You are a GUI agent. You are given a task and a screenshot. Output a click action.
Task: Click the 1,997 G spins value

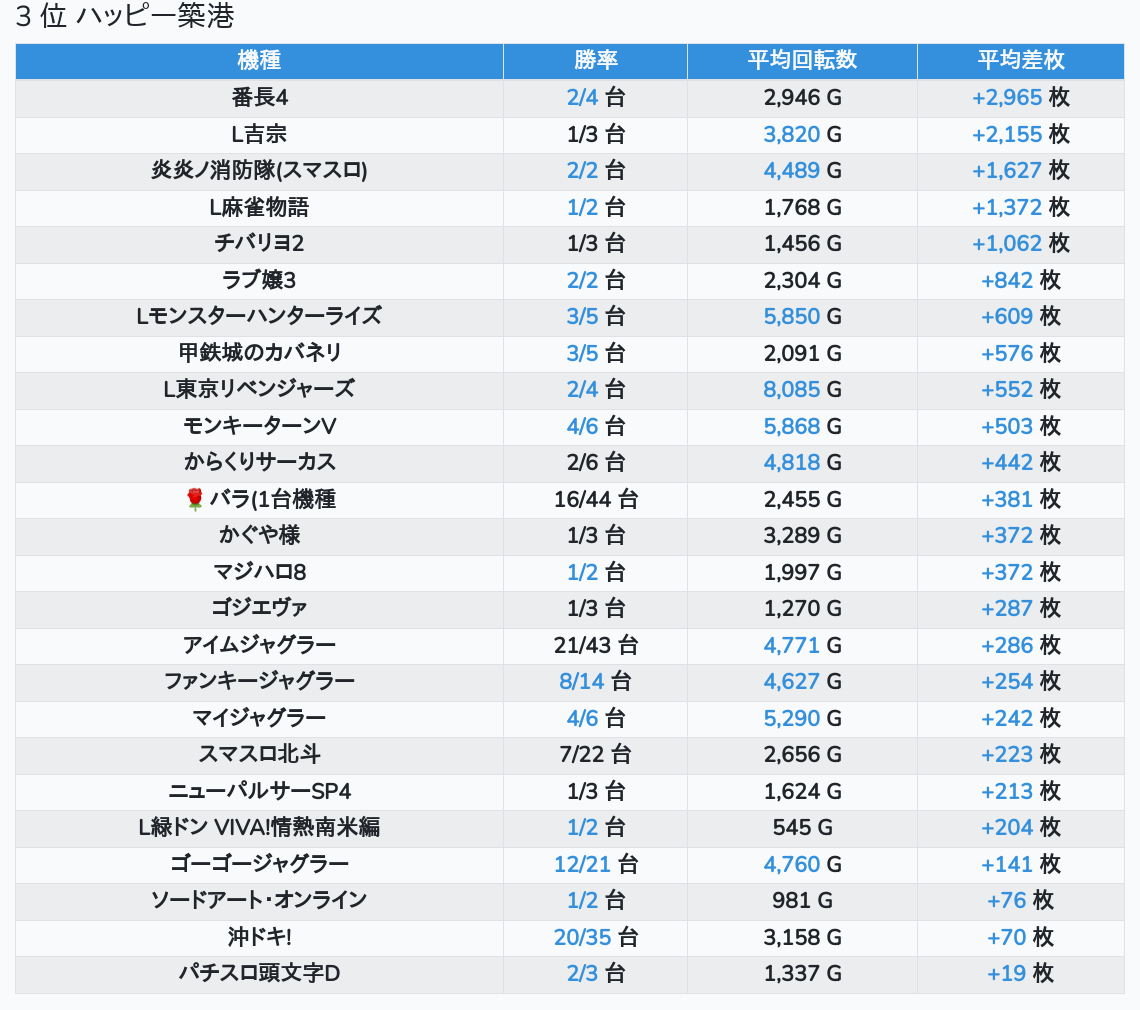[x=802, y=572]
